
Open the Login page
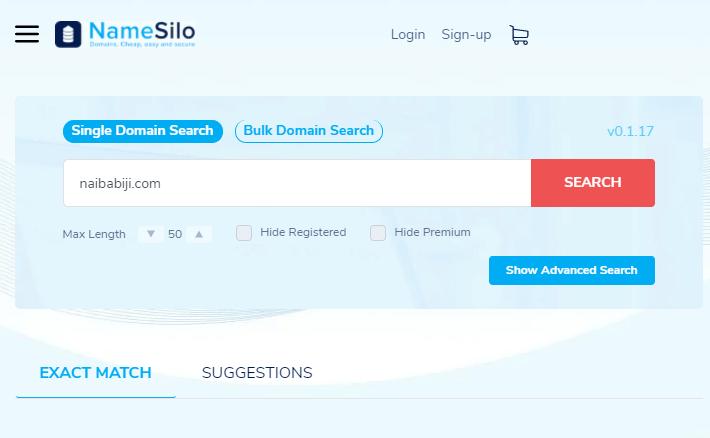click(408, 34)
